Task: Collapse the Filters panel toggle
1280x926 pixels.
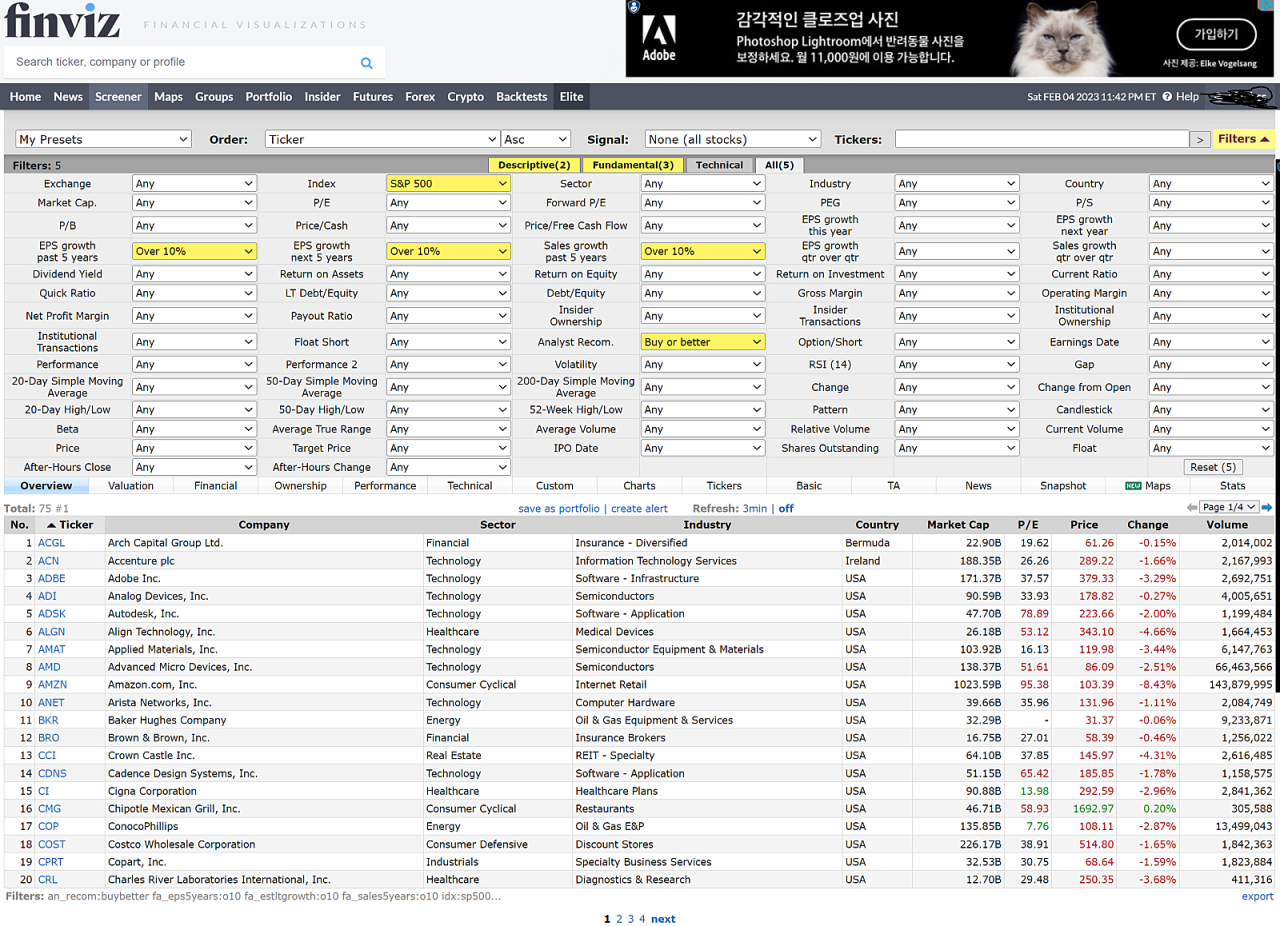Action: coord(1244,139)
